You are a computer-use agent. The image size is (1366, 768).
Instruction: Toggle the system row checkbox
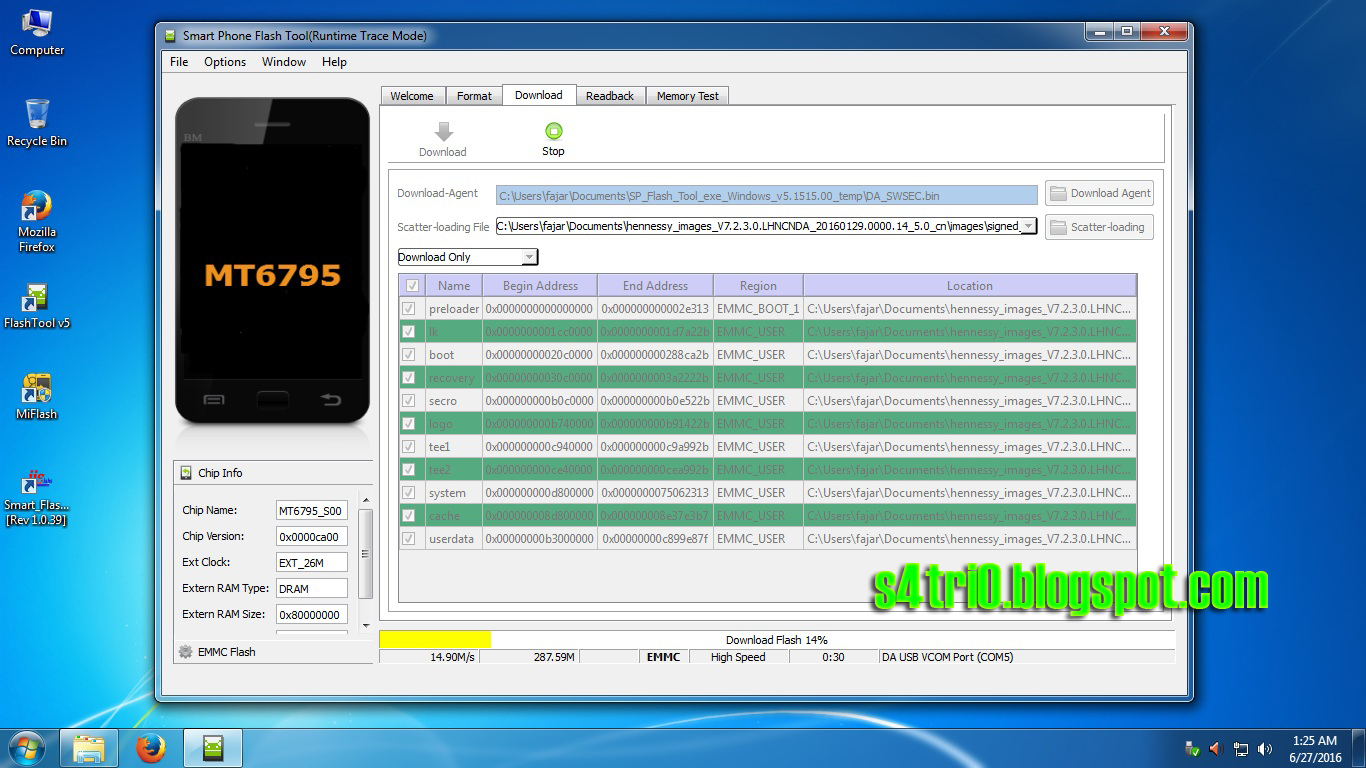tap(409, 493)
